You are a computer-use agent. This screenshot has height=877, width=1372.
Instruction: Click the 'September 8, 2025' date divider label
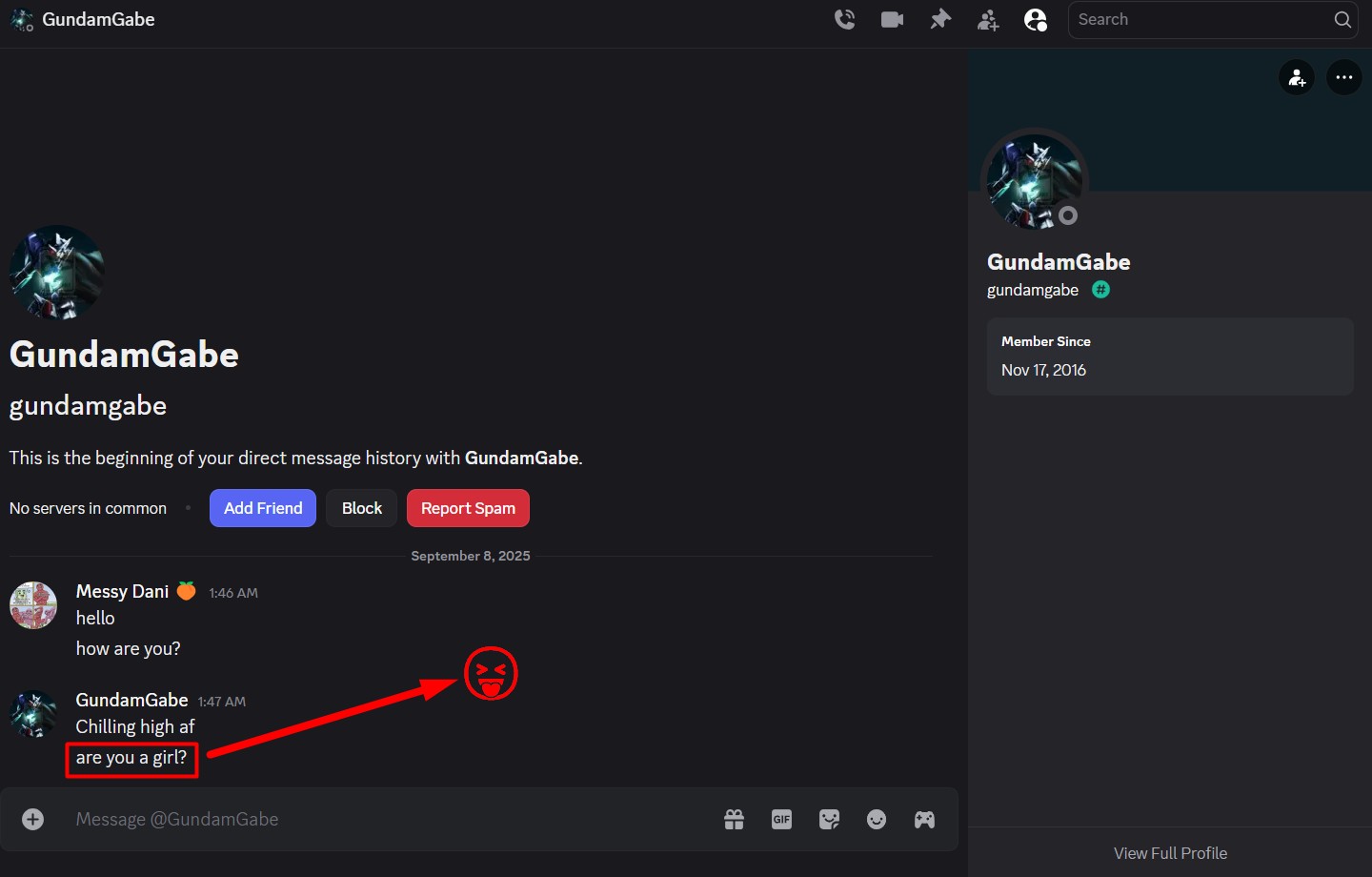(x=471, y=556)
